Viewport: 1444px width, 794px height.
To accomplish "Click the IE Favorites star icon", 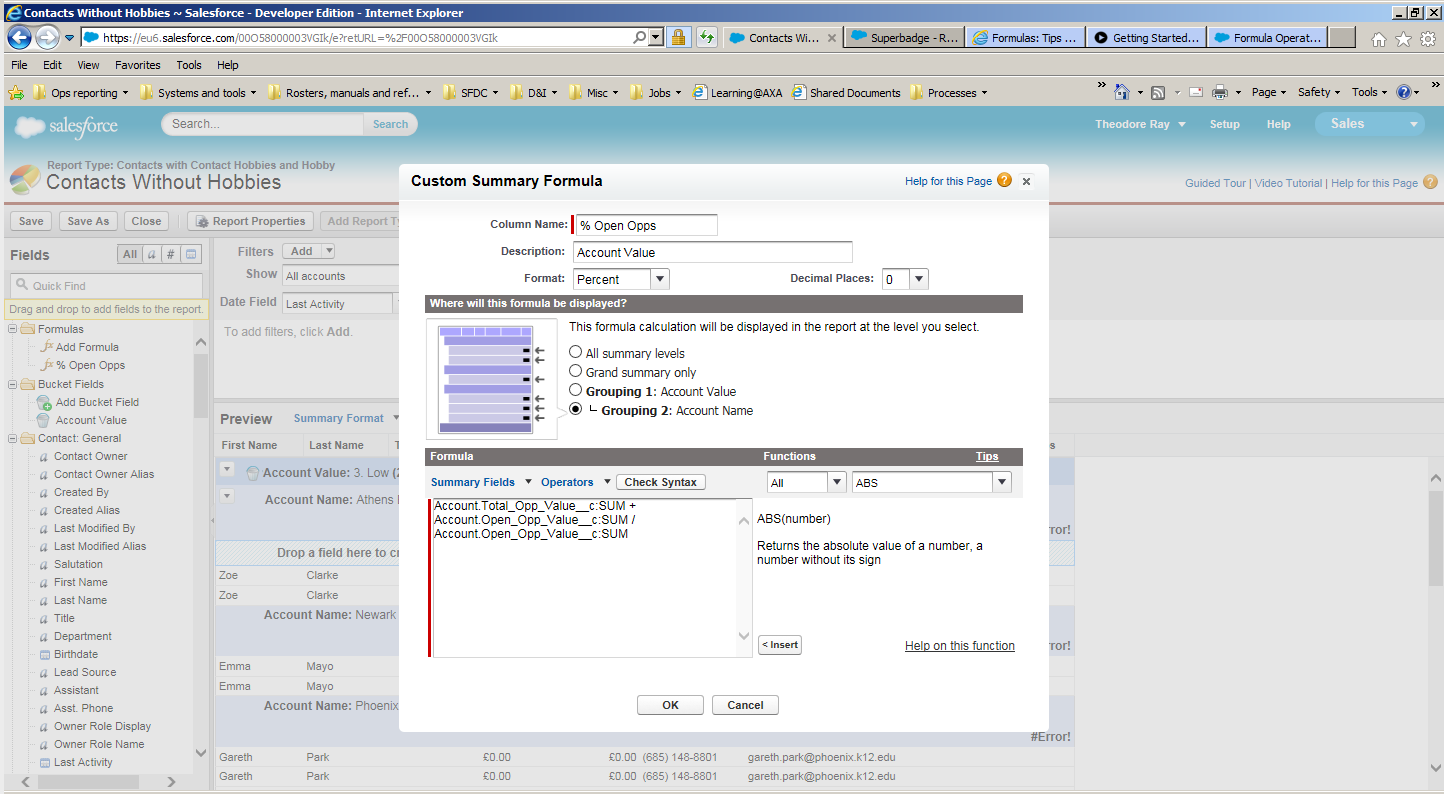I will 1403,39.
